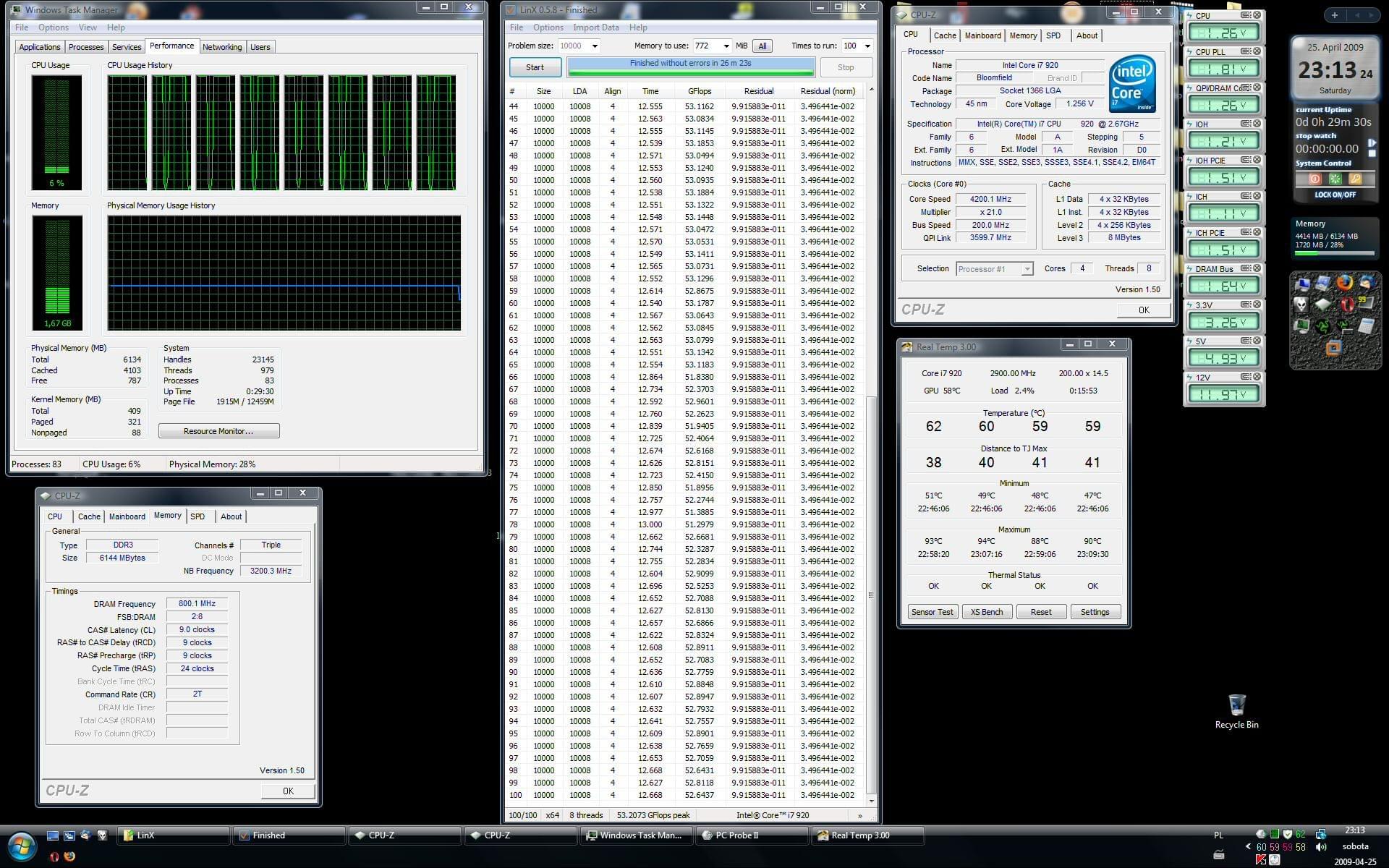Close the ICH PCIE voltage monitor panel
Viewport: 1389px width, 868px height.
(x=1257, y=232)
